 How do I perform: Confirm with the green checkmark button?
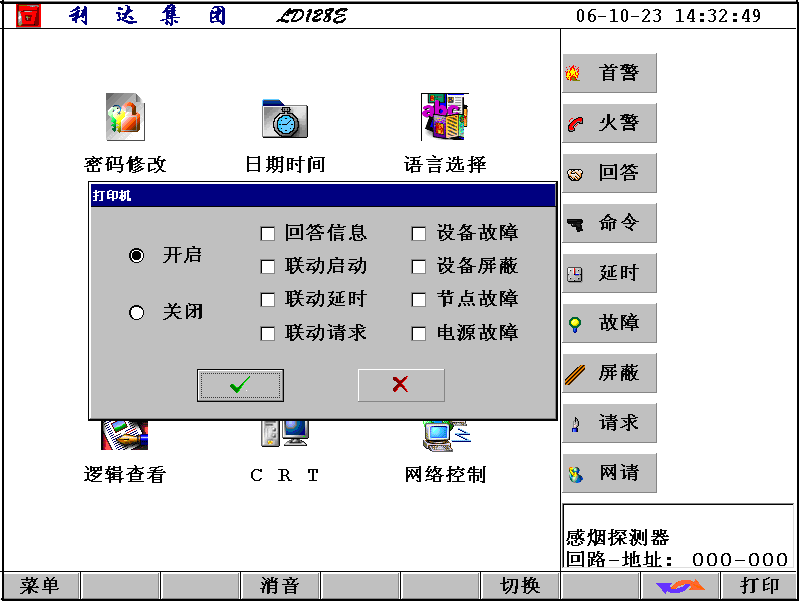240,385
